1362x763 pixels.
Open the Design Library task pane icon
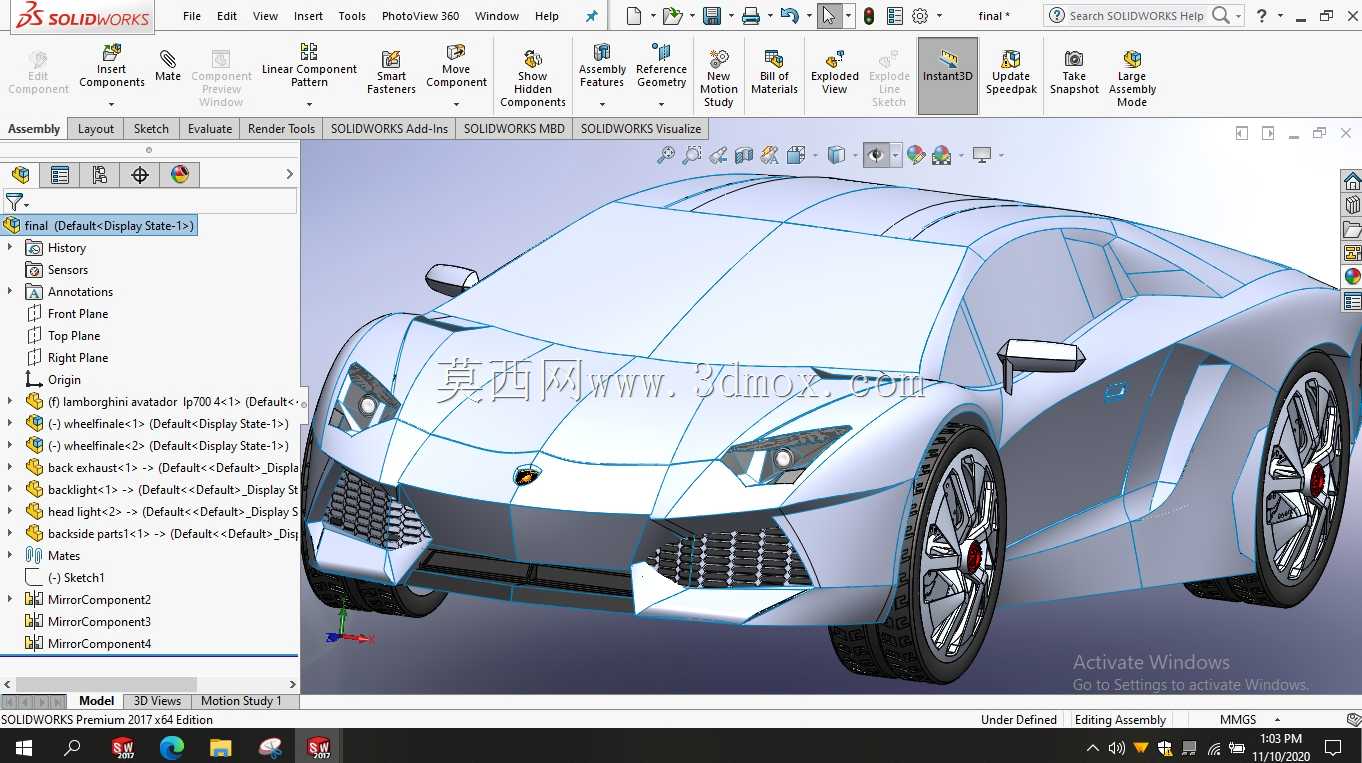coord(1352,204)
